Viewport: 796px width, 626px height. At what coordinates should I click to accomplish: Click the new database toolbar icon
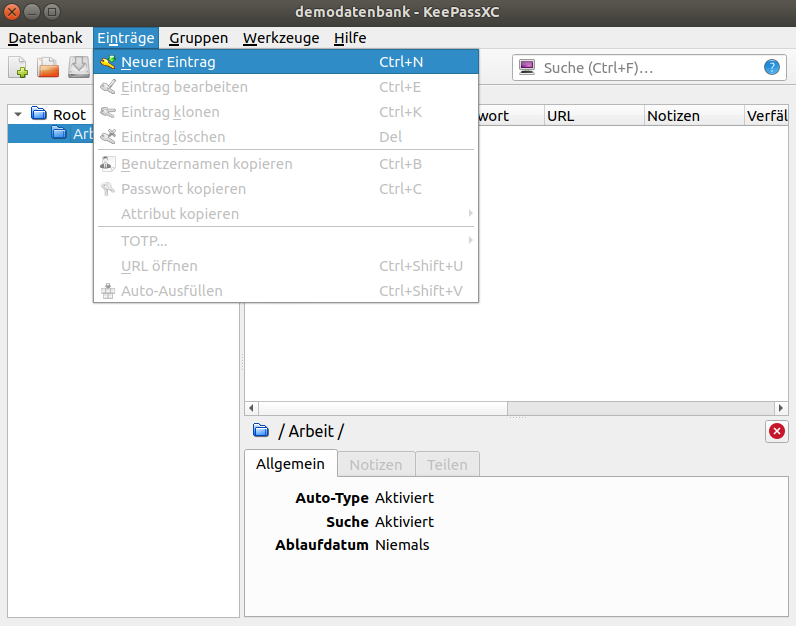coord(19,68)
